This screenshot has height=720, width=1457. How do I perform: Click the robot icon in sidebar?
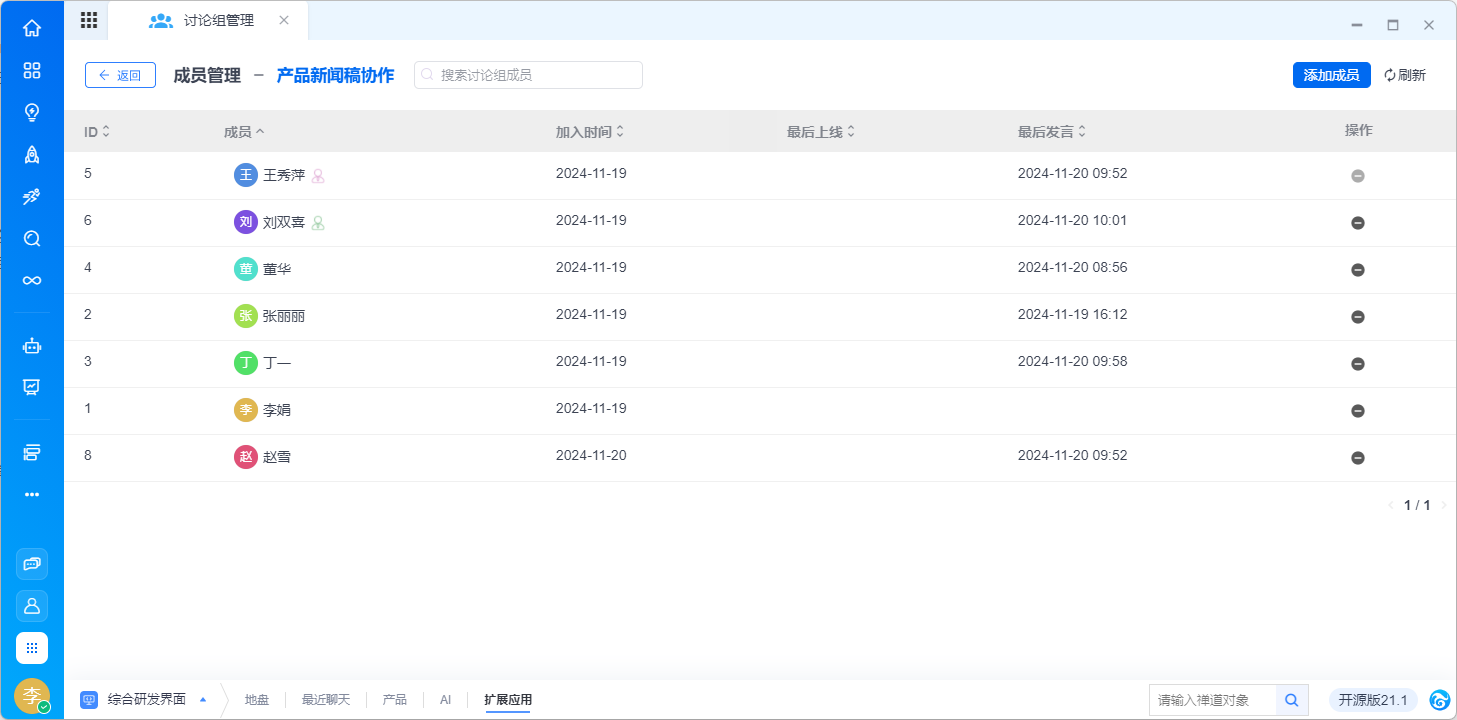tap(32, 346)
